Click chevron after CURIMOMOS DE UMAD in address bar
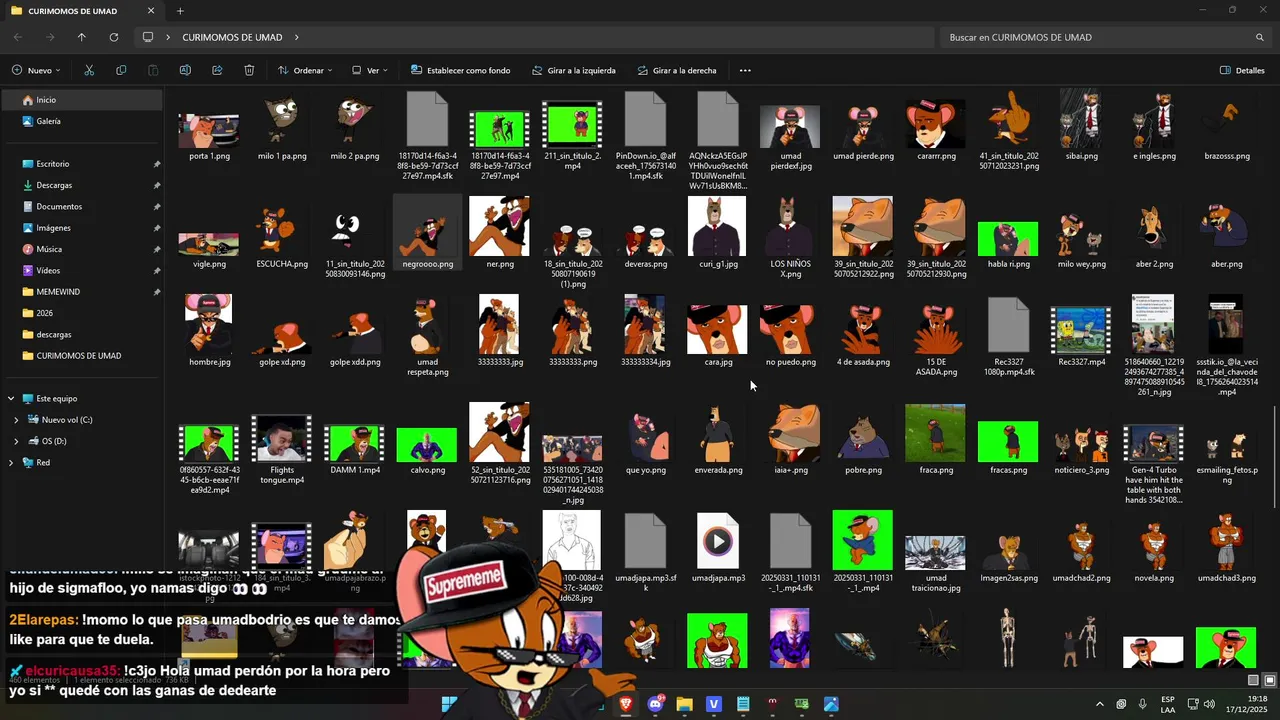Viewport: 1280px width, 720px height. pyautogui.click(x=297, y=37)
